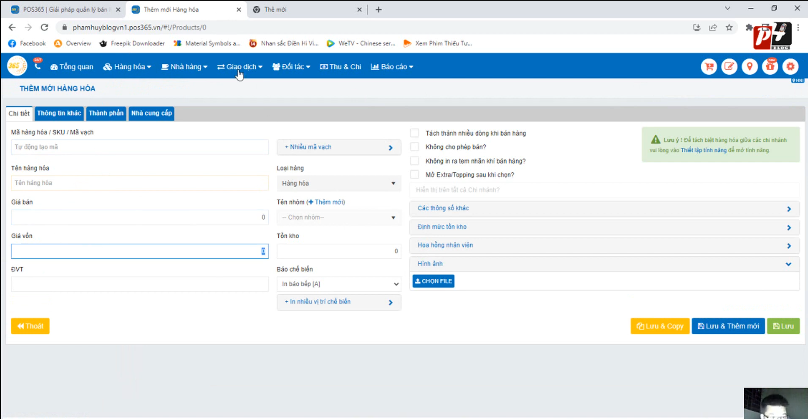
Task: Switch to Nhà cung cấp tab
Action: [x=152, y=113]
